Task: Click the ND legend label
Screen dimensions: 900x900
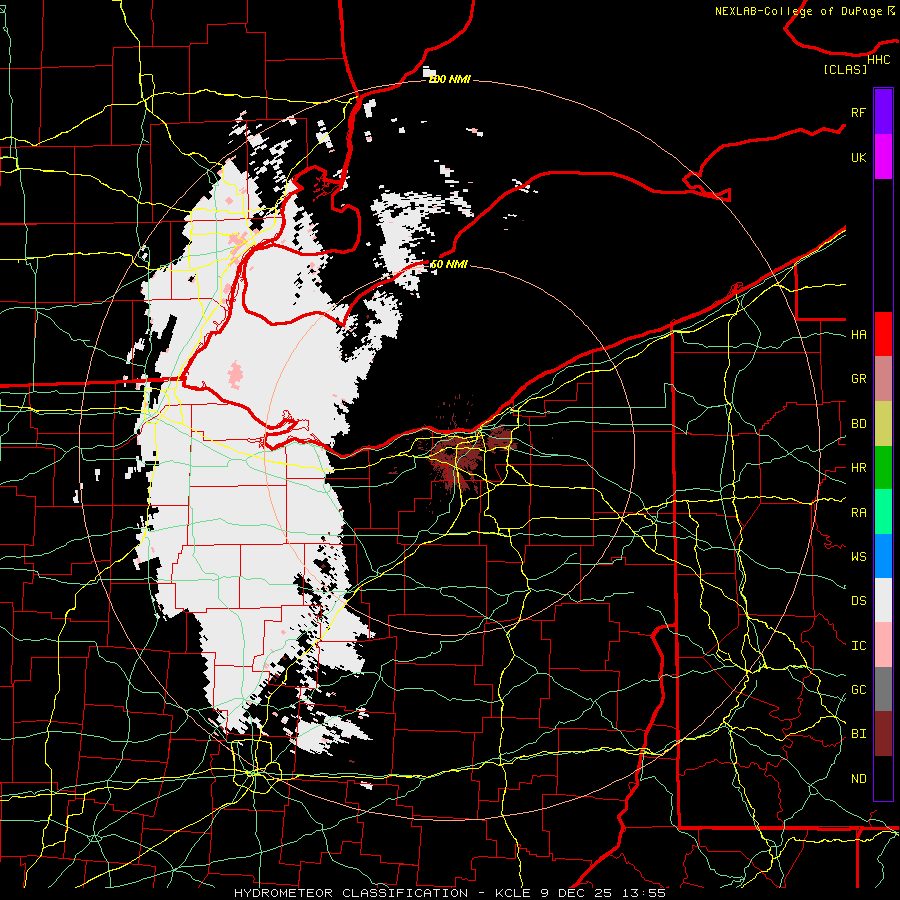Action: tap(858, 778)
